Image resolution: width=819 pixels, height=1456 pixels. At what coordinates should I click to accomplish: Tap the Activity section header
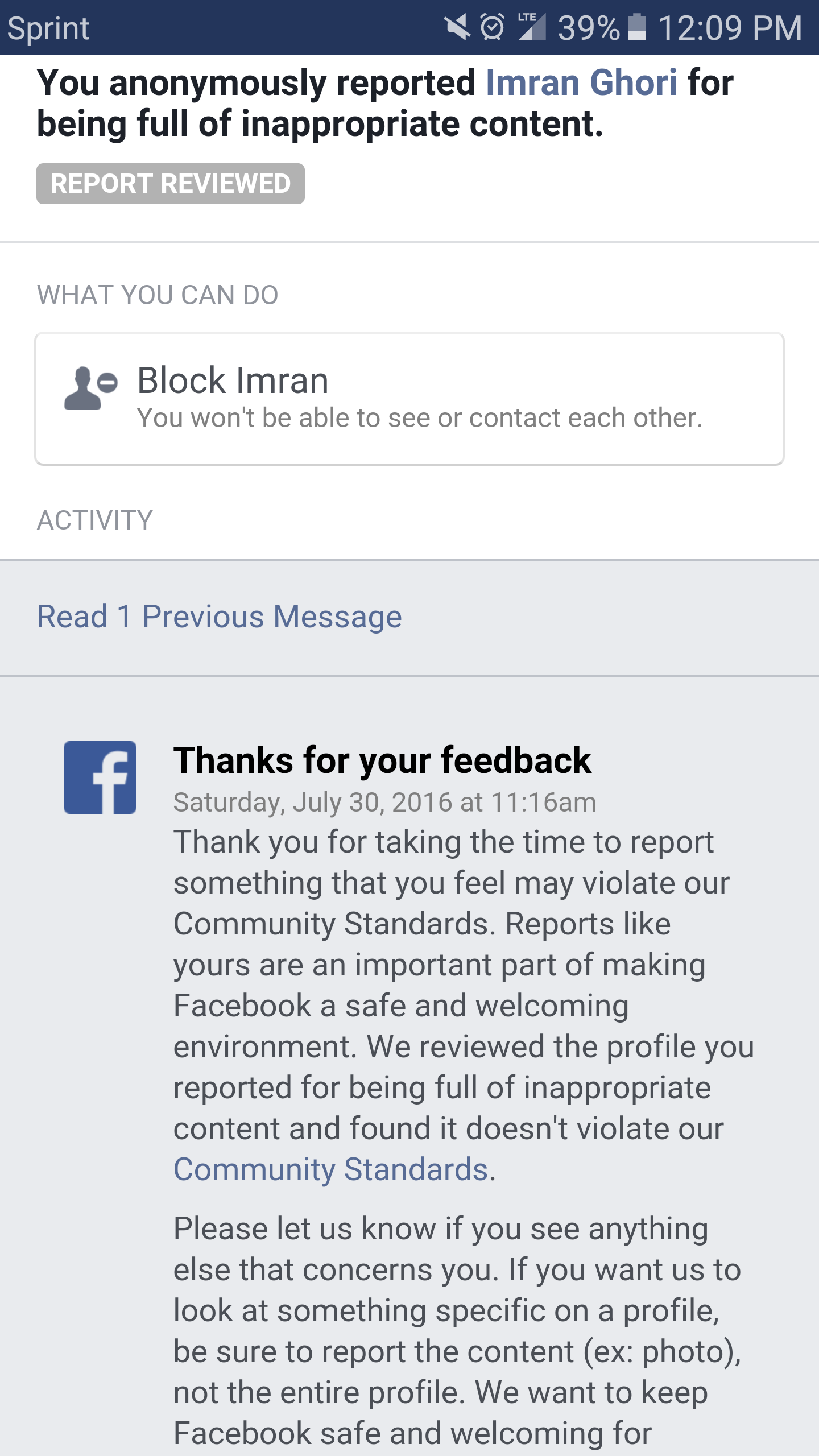pos(95,520)
